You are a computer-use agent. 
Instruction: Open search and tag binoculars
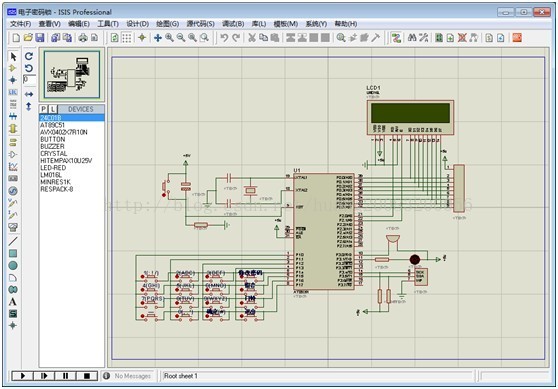point(412,38)
